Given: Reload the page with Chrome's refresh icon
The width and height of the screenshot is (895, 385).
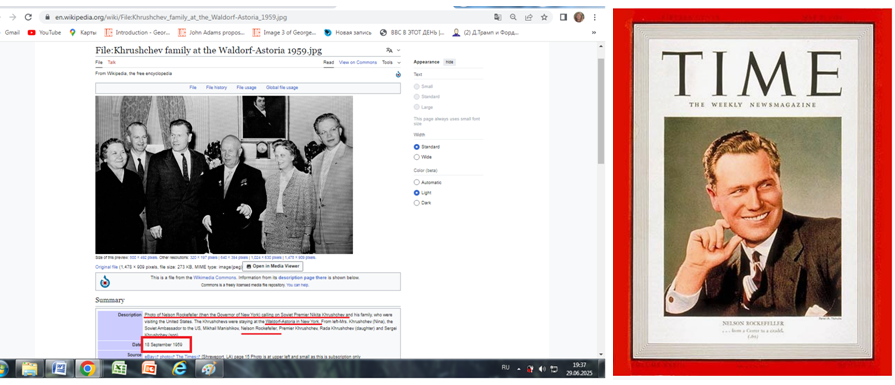Looking at the screenshot, I should [x=28, y=17].
